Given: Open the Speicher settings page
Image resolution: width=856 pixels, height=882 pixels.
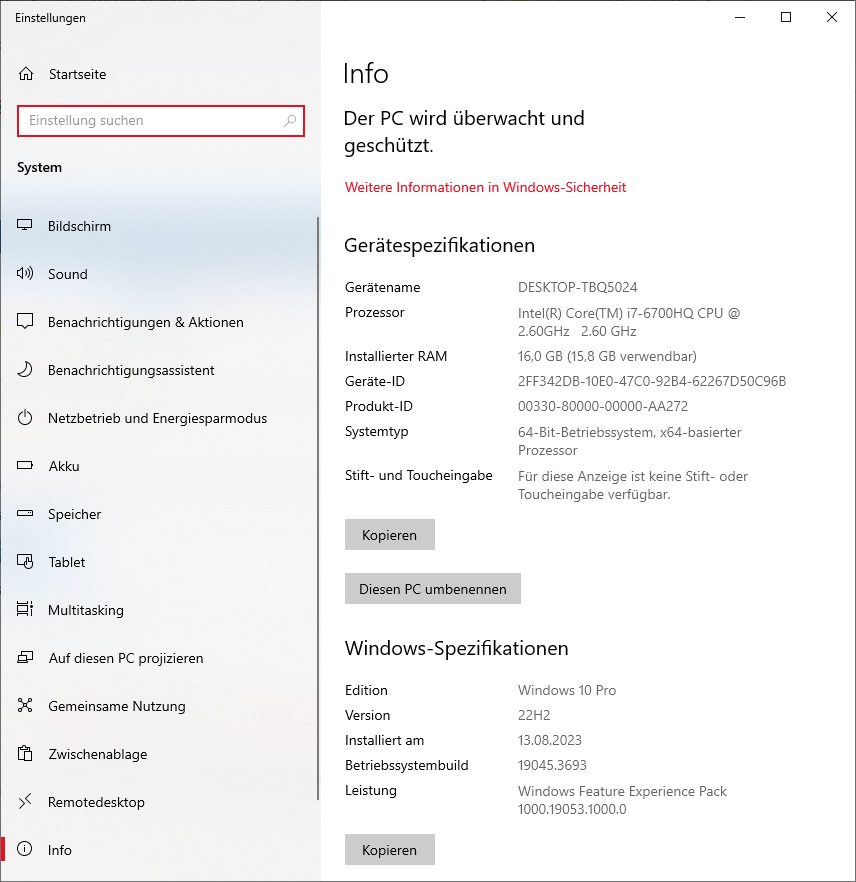Looking at the screenshot, I should coord(160,514).
